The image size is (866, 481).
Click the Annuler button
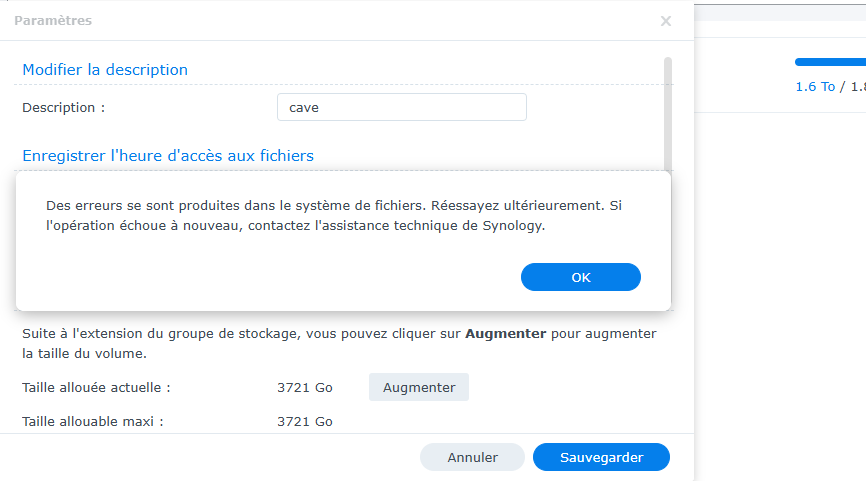472,457
